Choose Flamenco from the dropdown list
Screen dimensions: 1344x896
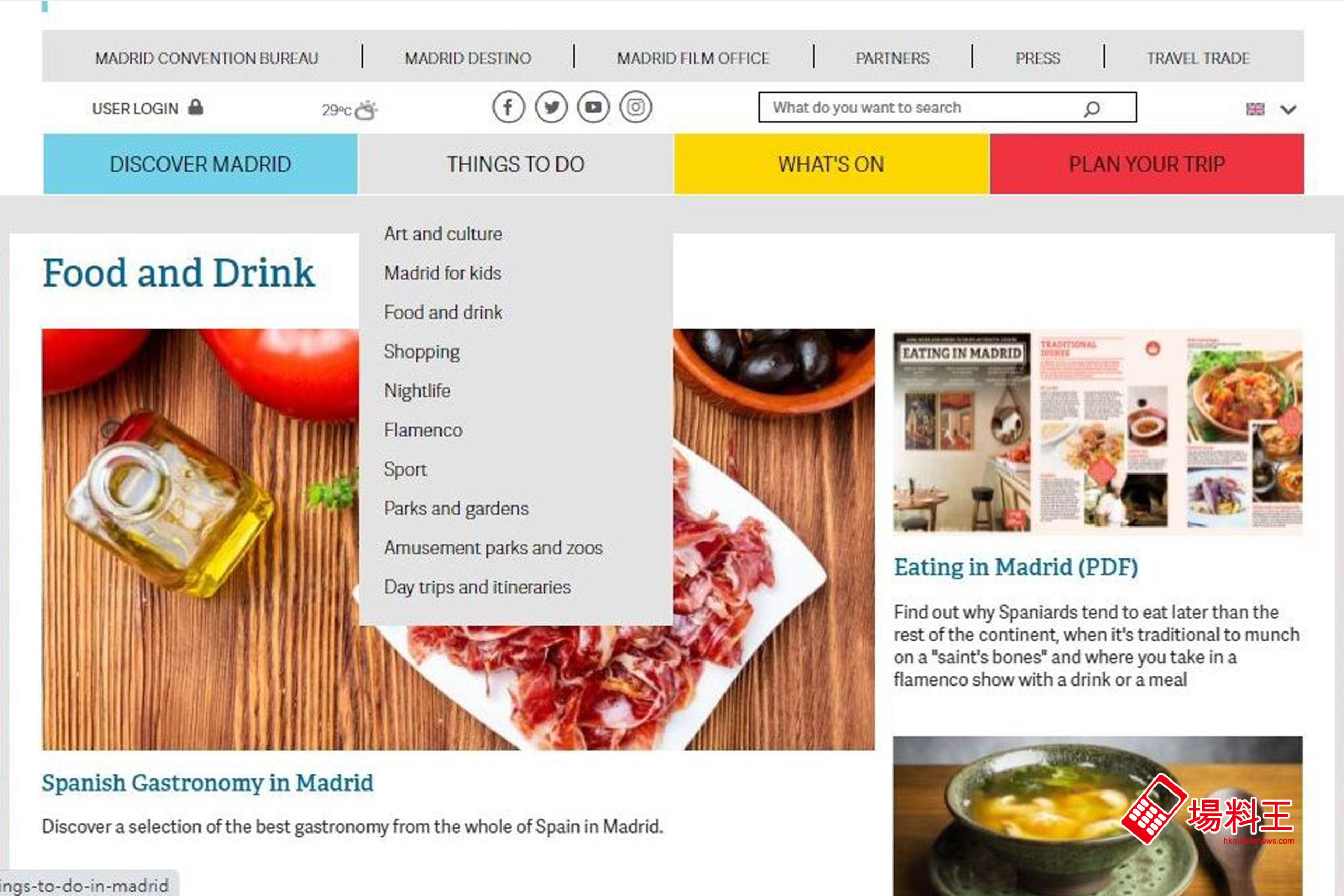coord(423,430)
